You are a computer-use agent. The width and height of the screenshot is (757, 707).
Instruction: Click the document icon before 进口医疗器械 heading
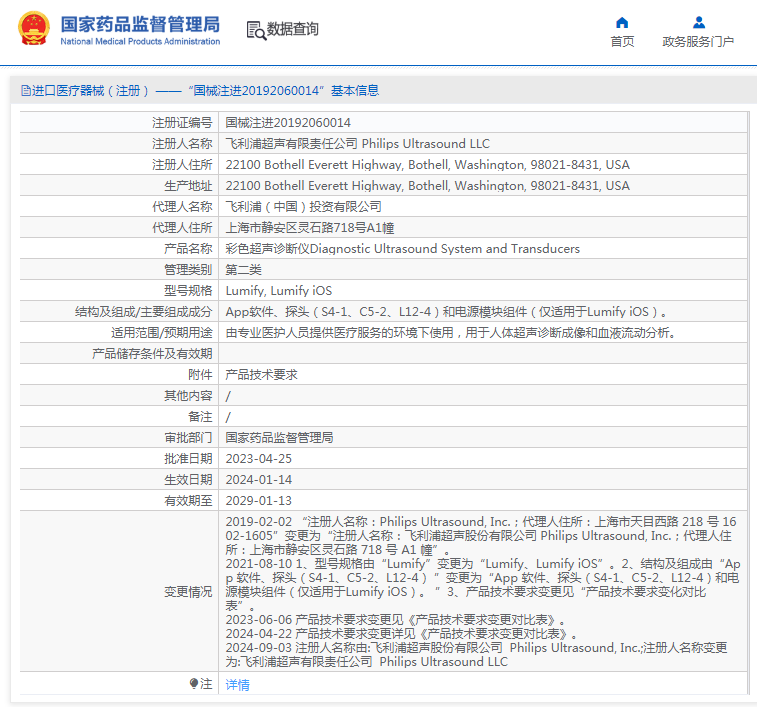26,91
